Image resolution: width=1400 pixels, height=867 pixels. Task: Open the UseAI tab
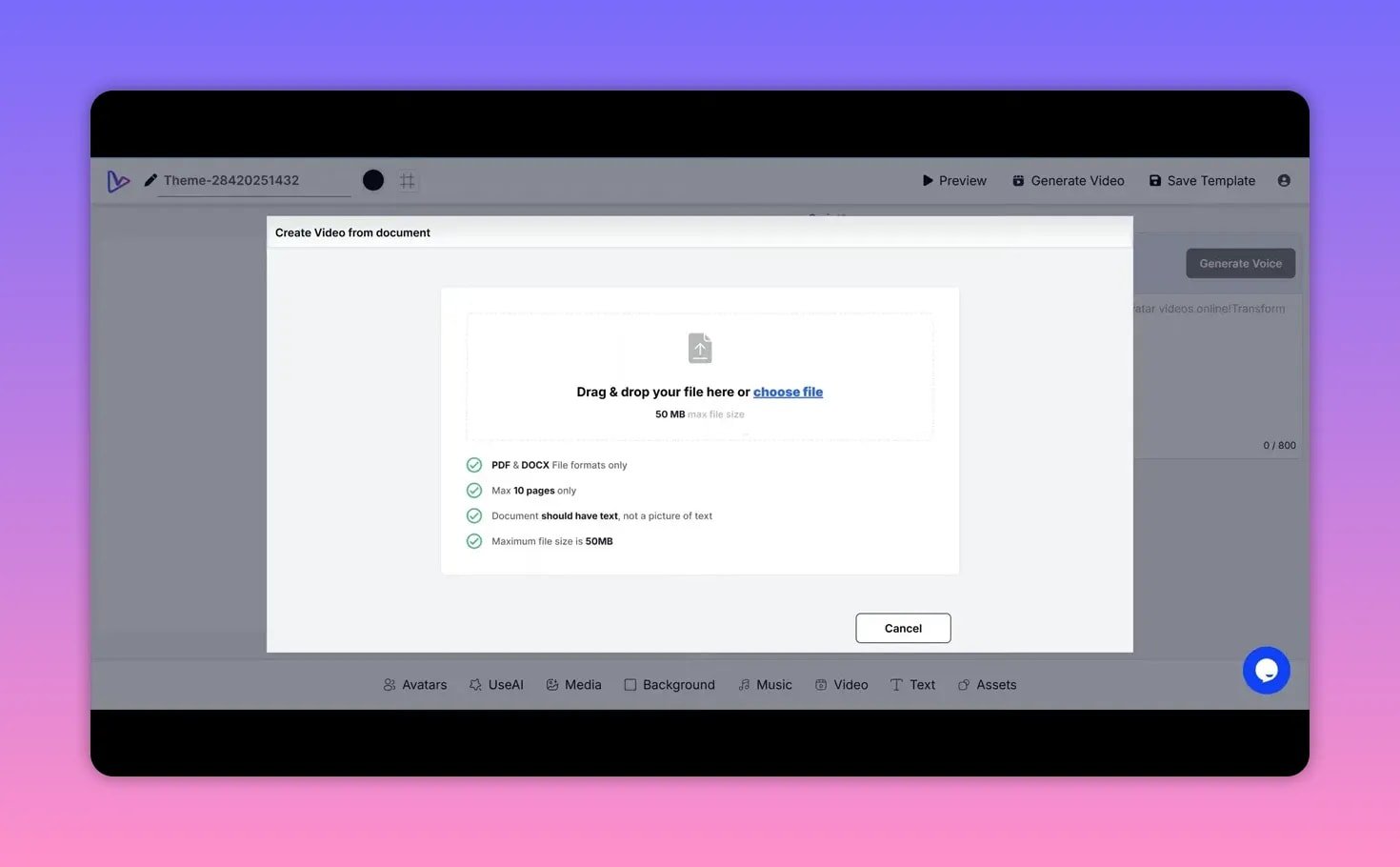[x=496, y=685]
